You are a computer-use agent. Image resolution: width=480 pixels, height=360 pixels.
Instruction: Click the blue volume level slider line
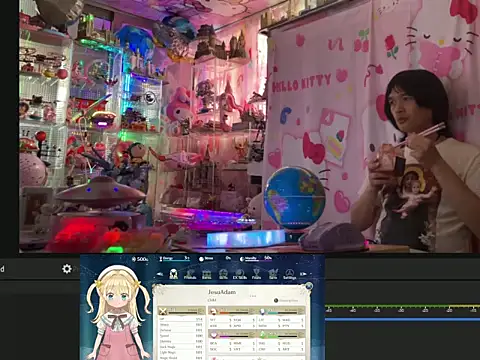coord(402,319)
